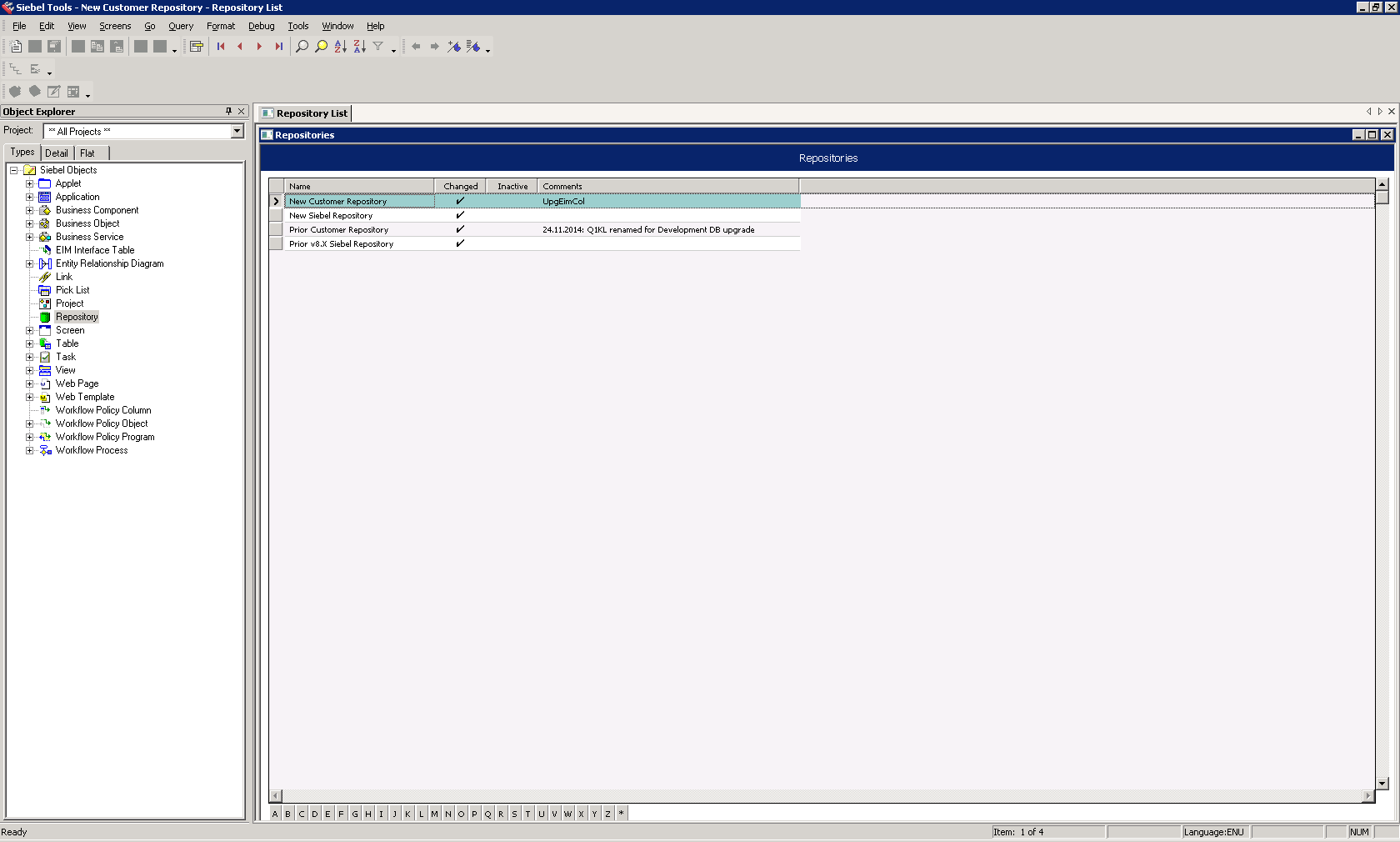The image size is (1400, 842).
Task: Sort ascending with the A-Z icon
Action: (x=341, y=47)
